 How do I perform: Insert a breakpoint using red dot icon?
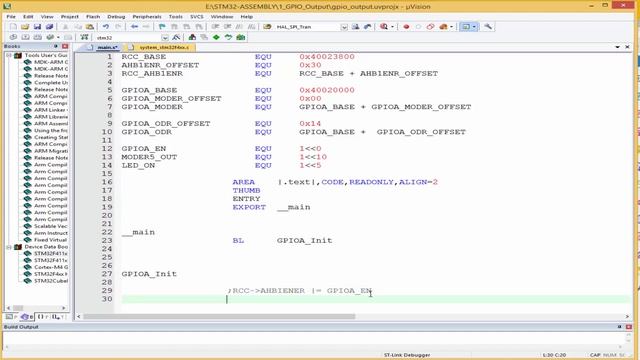point(406,27)
